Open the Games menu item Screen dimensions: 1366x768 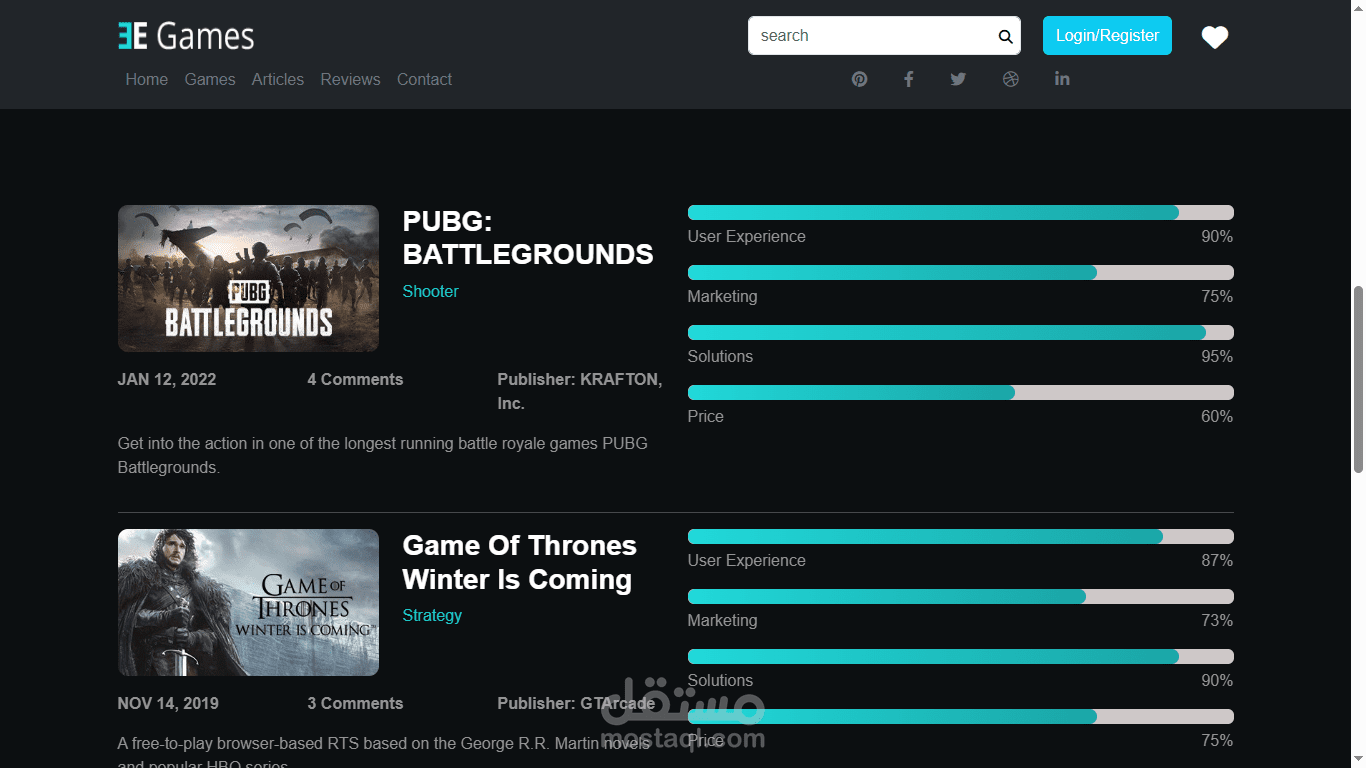(210, 79)
